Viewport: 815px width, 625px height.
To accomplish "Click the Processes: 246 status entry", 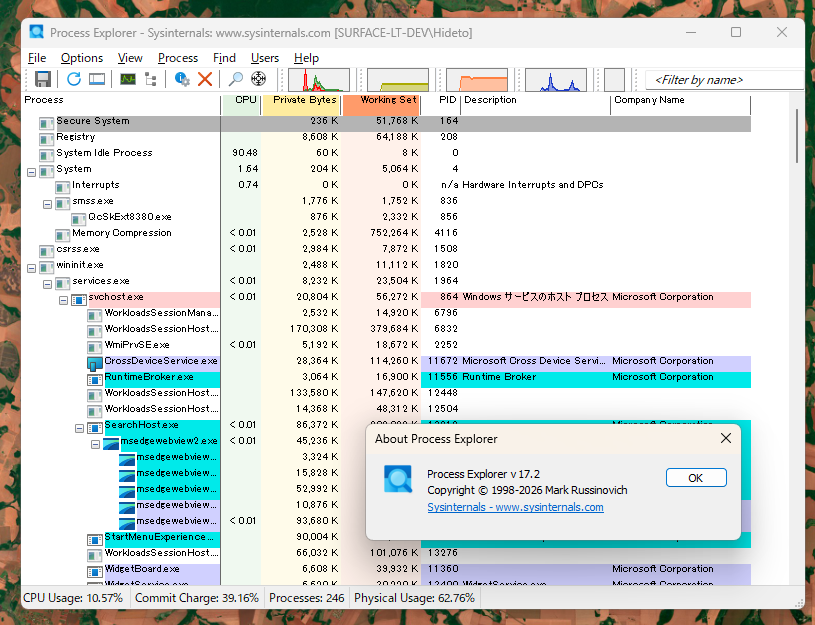I will click(307, 598).
